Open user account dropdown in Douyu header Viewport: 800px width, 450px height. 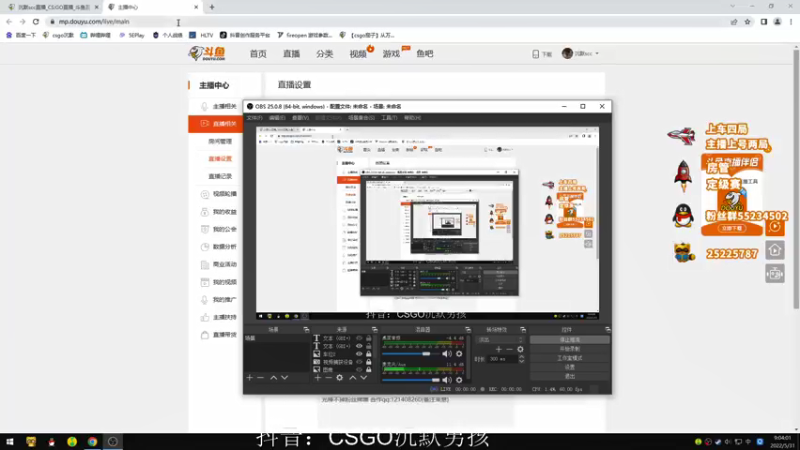click(x=581, y=54)
